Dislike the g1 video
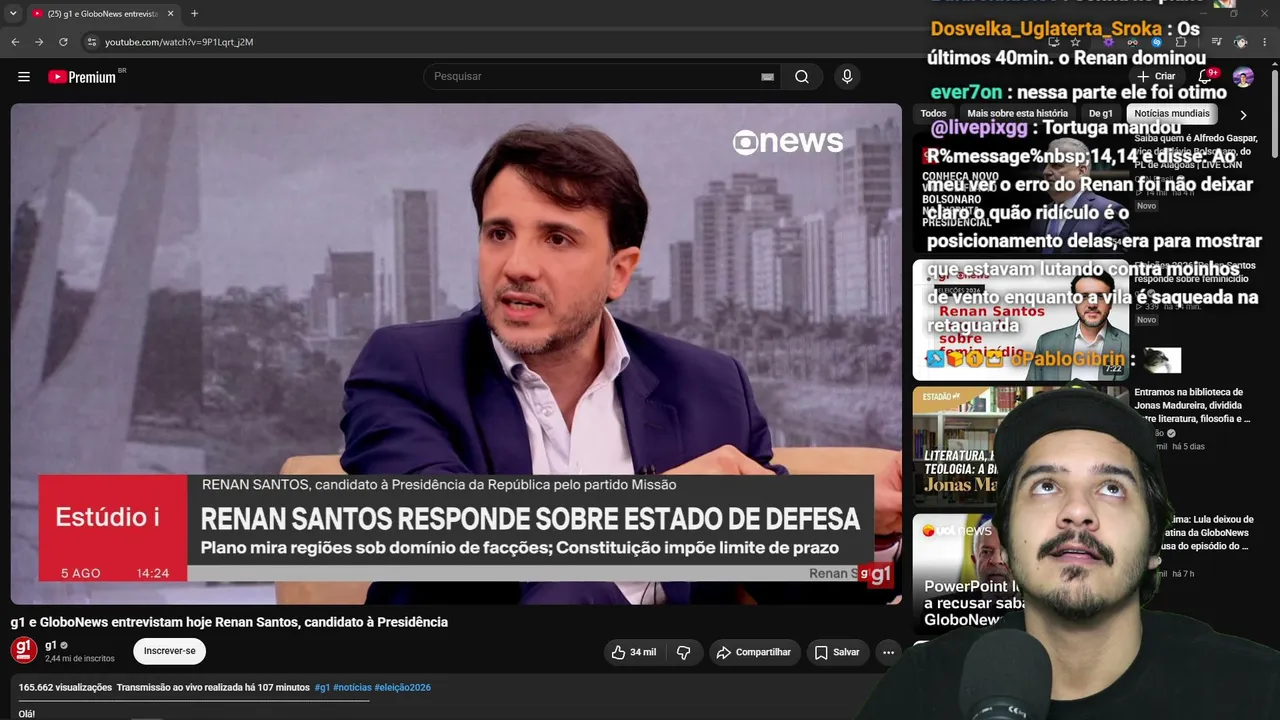This screenshot has width=1280, height=720. [684, 652]
